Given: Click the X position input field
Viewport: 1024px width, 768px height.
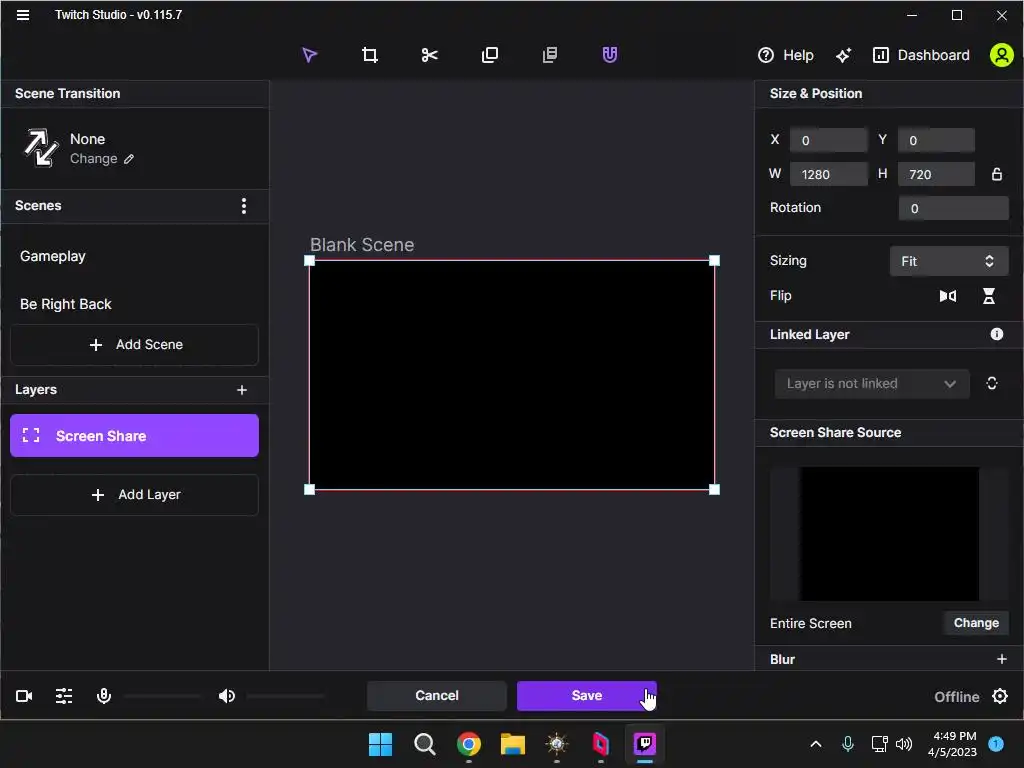Looking at the screenshot, I should tap(829, 140).
